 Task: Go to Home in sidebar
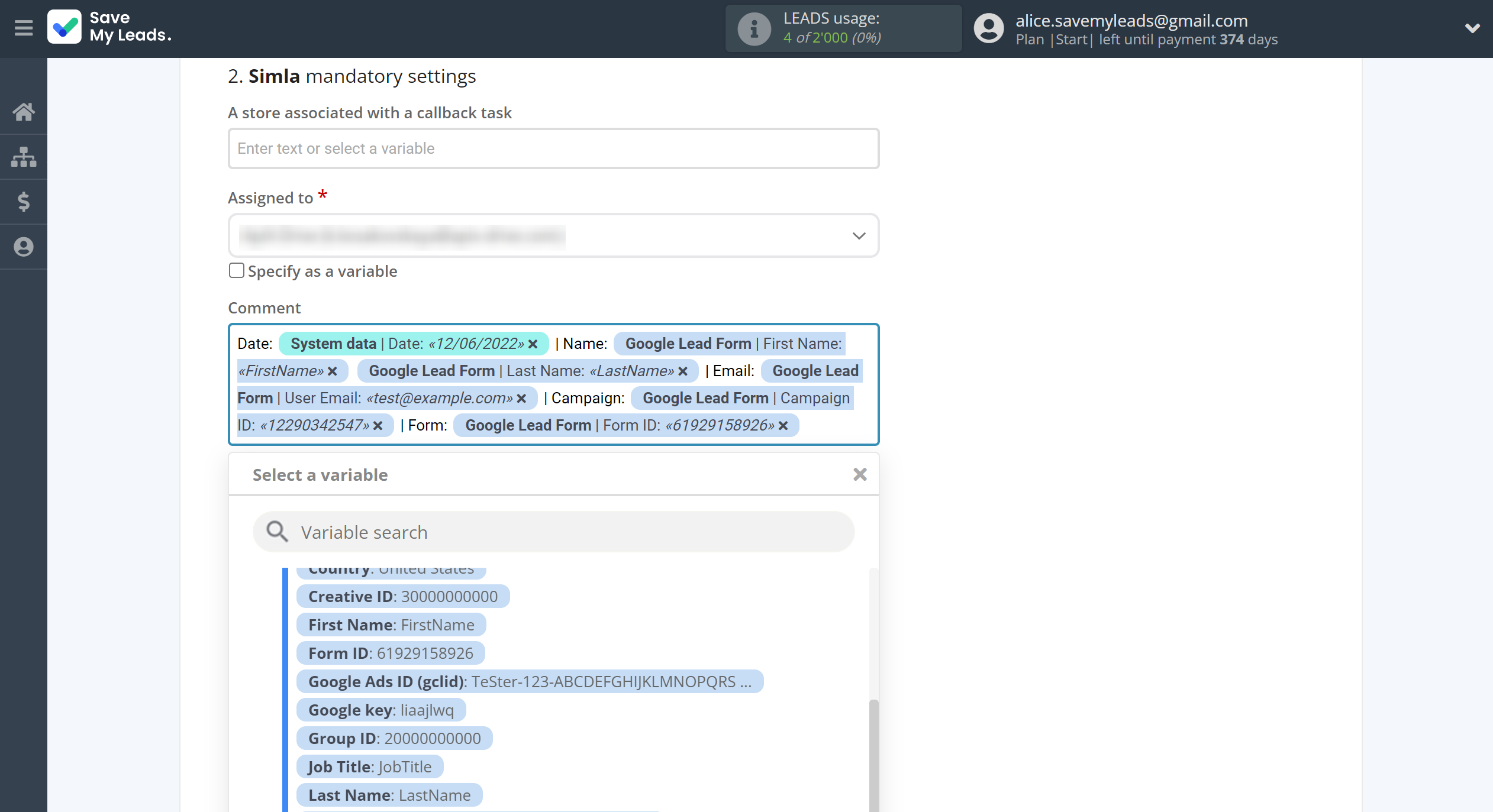(x=24, y=111)
